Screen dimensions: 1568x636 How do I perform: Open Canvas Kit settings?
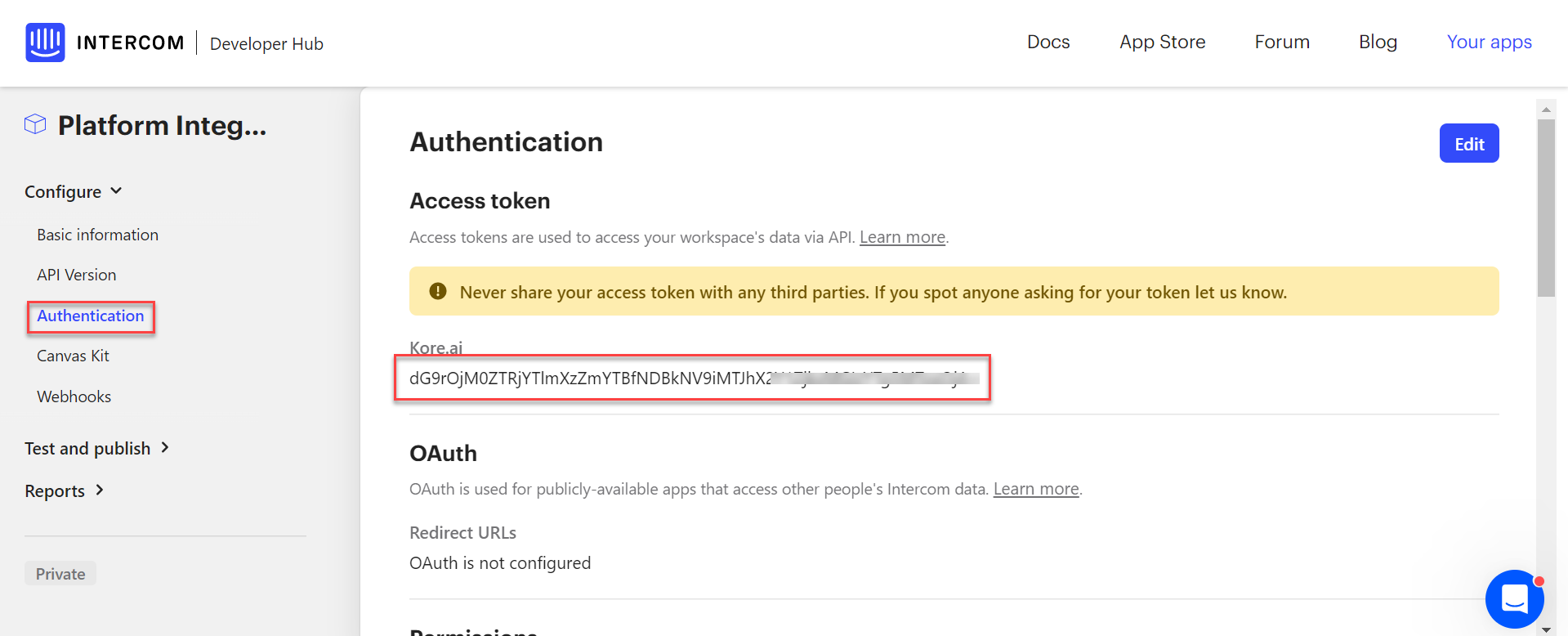(x=73, y=356)
